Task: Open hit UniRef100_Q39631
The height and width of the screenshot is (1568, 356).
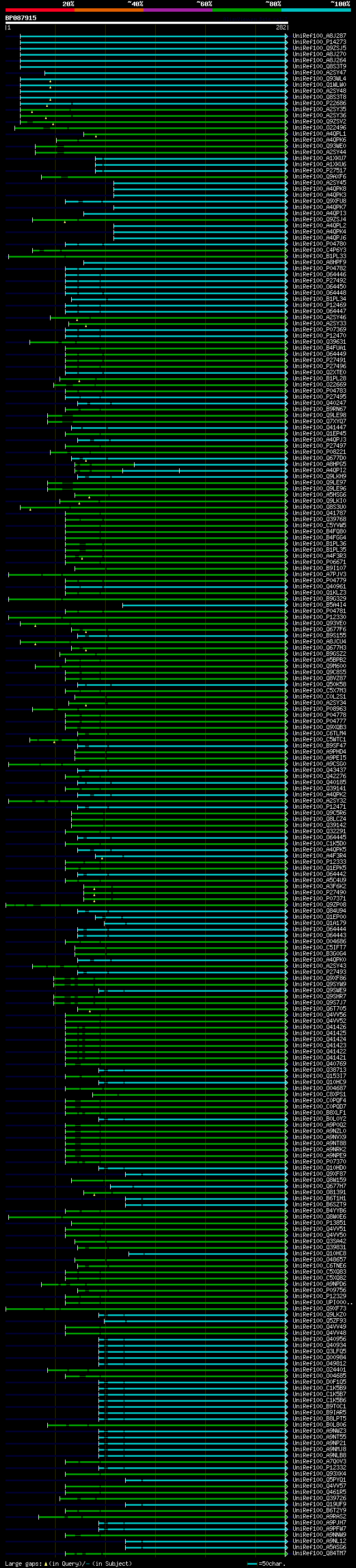Action: pos(319,342)
